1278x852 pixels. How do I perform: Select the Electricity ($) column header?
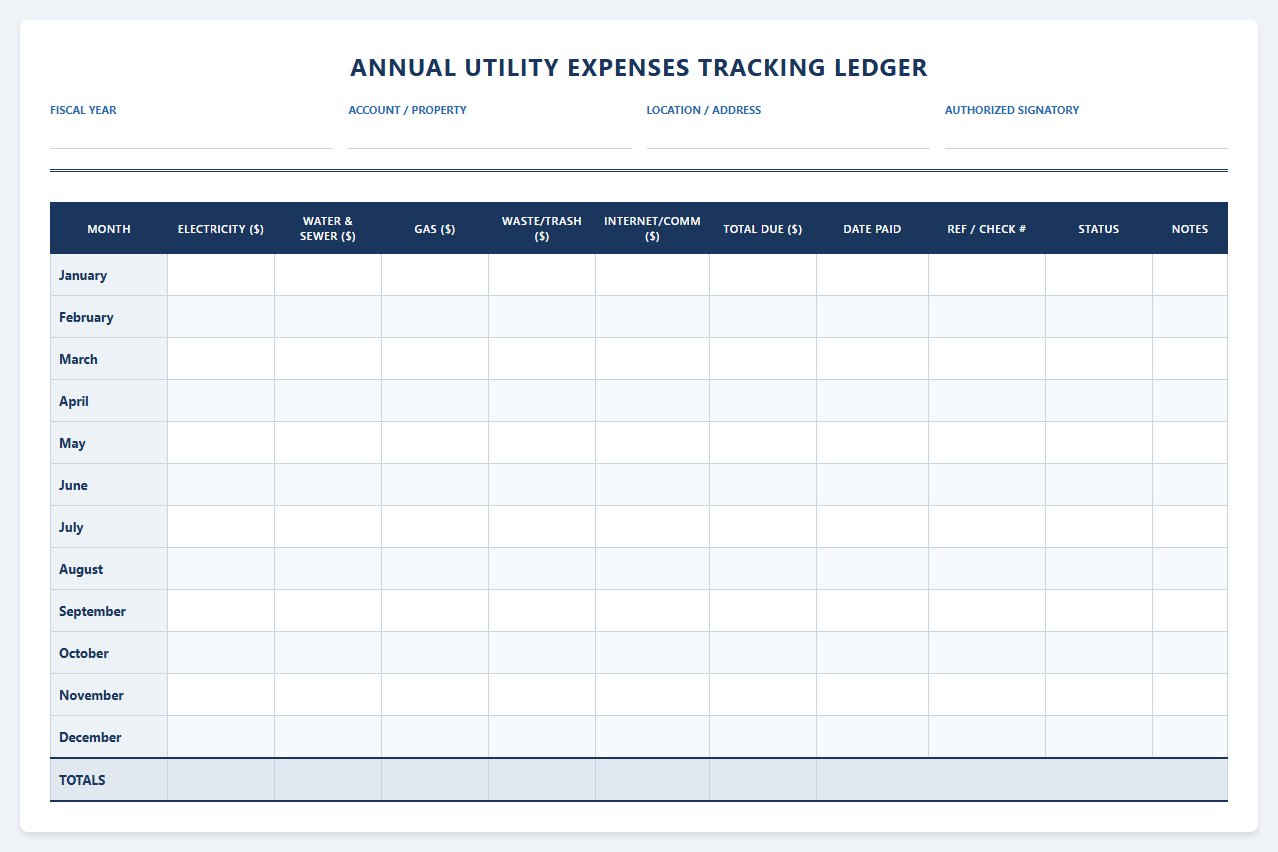coord(221,229)
